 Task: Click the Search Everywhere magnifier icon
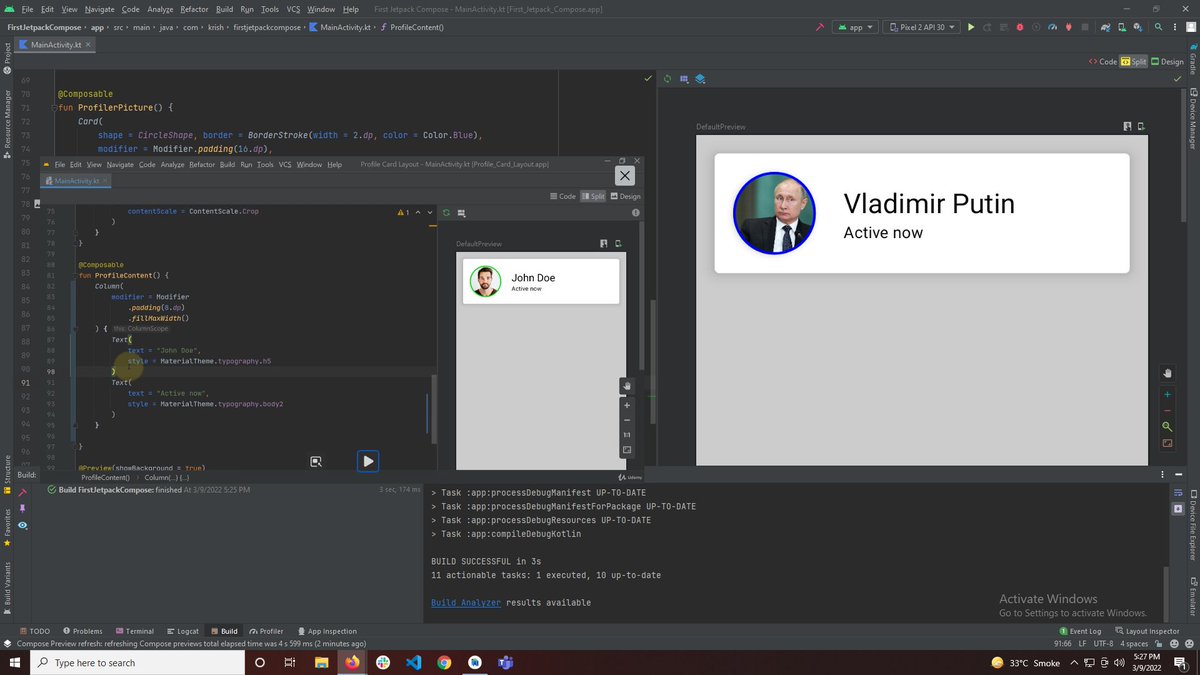1158,27
